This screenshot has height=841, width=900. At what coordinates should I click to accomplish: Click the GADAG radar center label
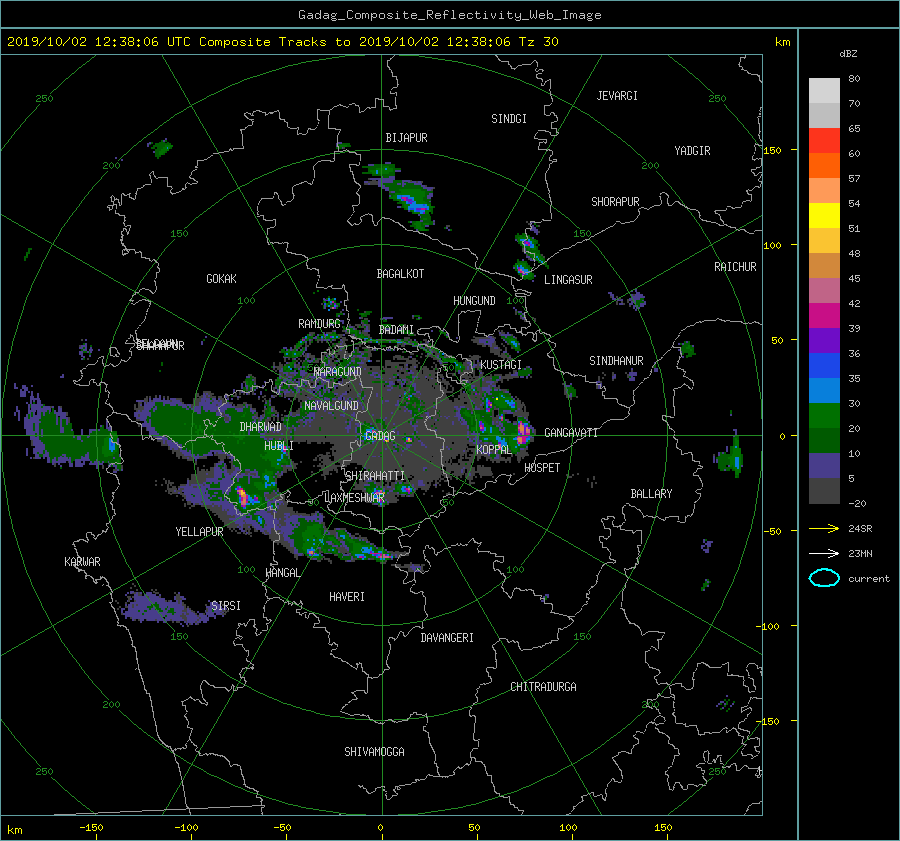tap(380, 436)
